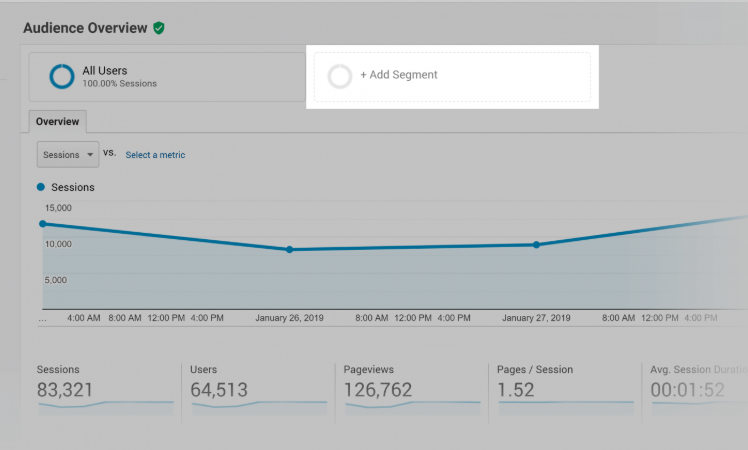The height and width of the screenshot is (450, 748).
Task: Click the All Users donut icon
Action: point(62,76)
